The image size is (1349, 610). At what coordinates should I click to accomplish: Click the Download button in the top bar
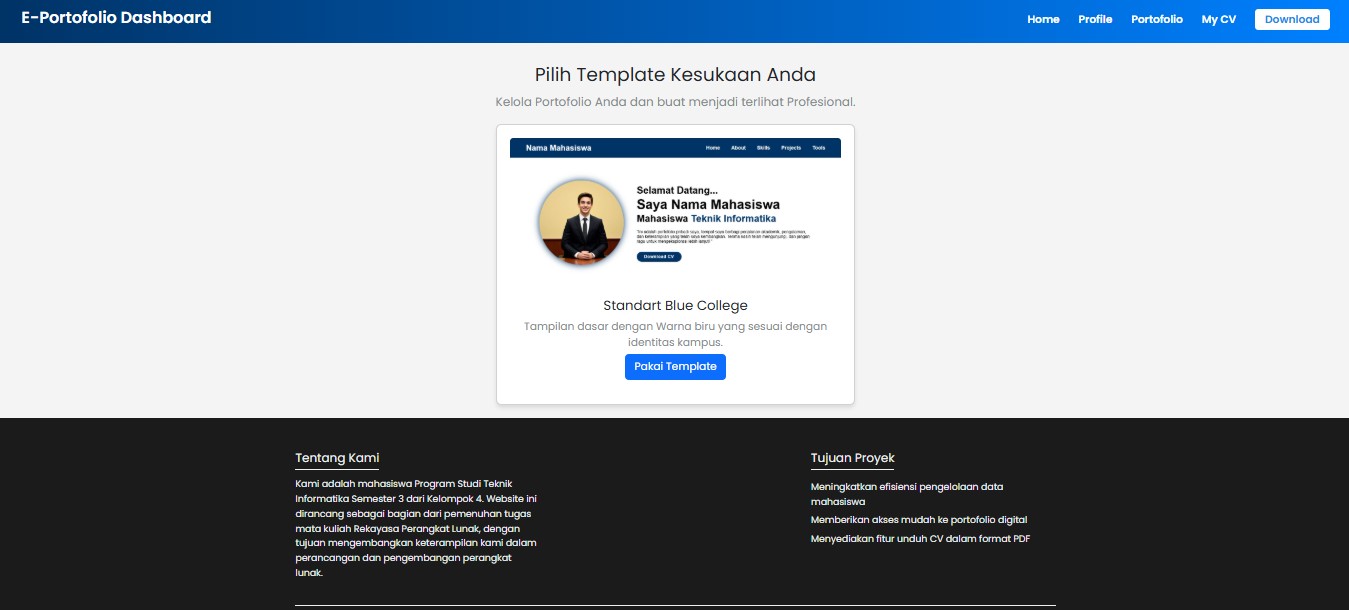pos(1291,19)
